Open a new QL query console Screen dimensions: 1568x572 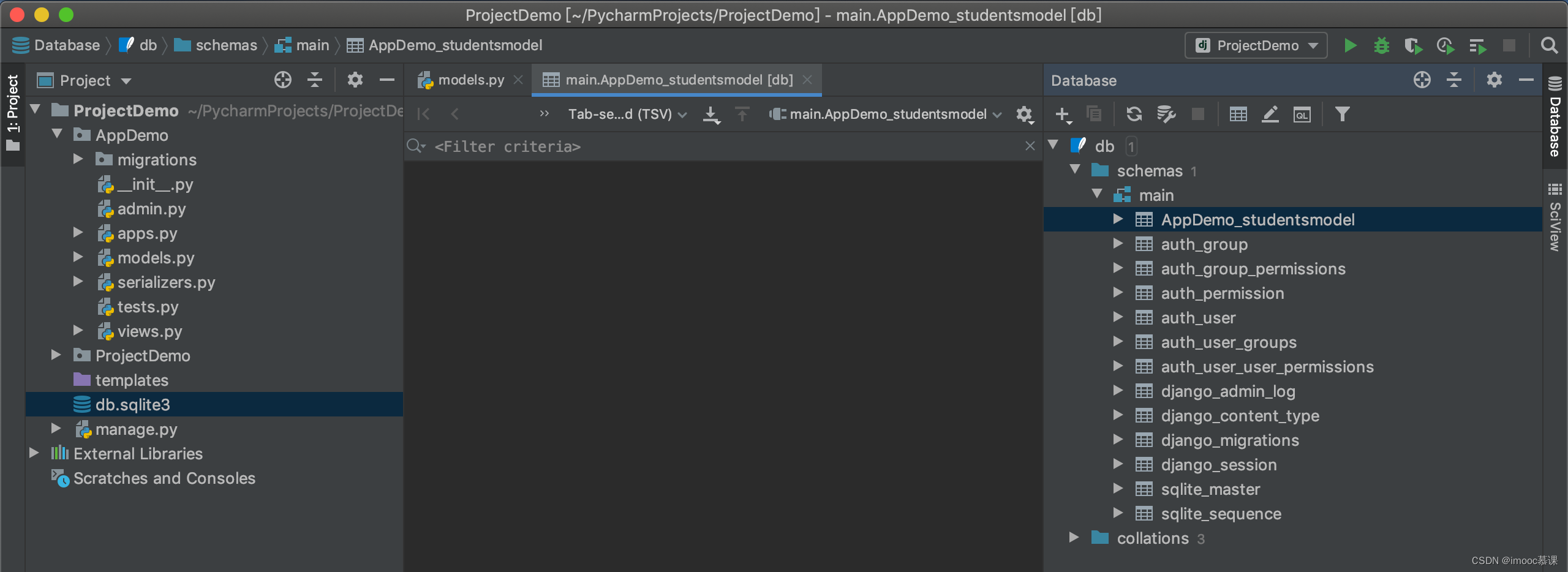pos(1302,114)
